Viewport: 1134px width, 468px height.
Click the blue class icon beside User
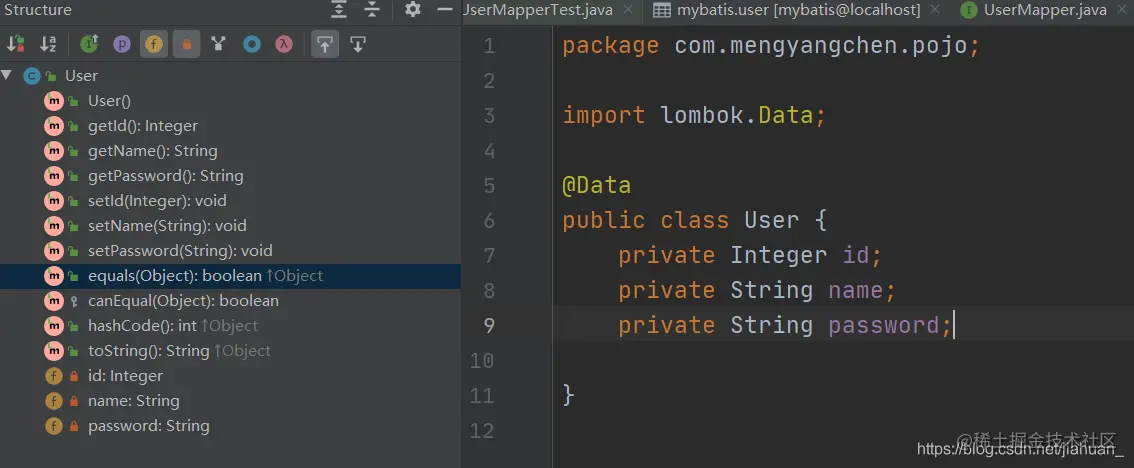pyautogui.click(x=31, y=75)
